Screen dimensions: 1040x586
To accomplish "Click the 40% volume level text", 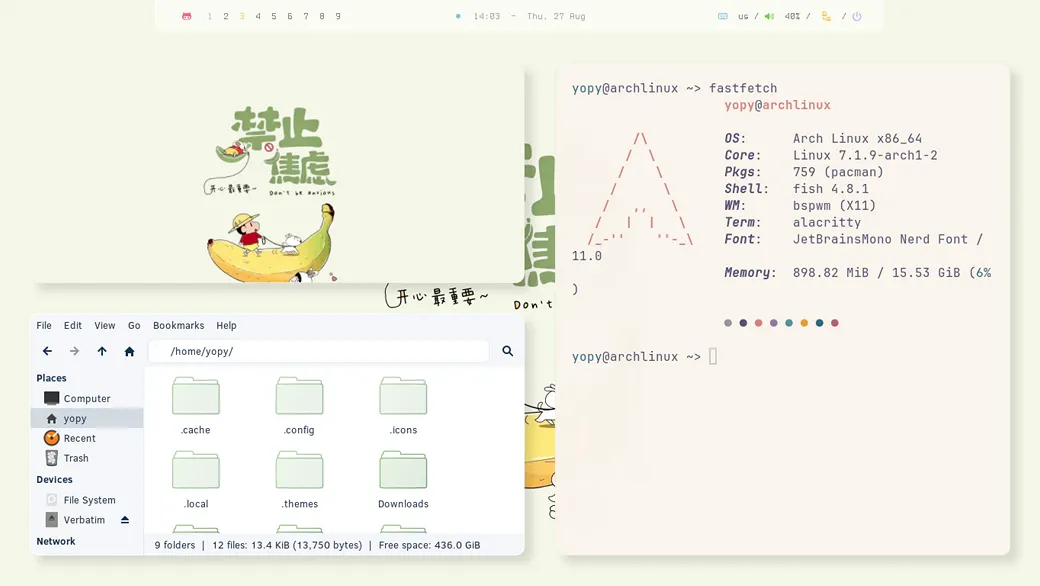I will [x=792, y=17].
